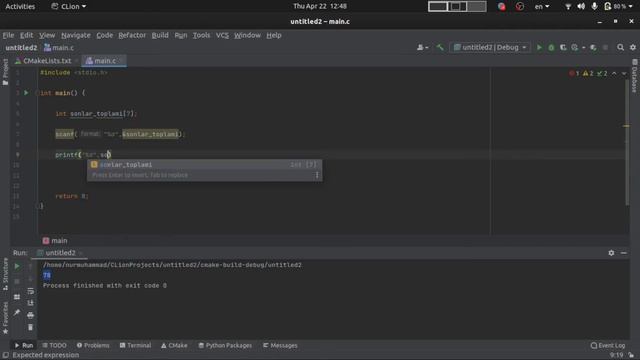Hide the Run panel with minimize dash
Screen dimensions: 640x360
tap(624, 253)
